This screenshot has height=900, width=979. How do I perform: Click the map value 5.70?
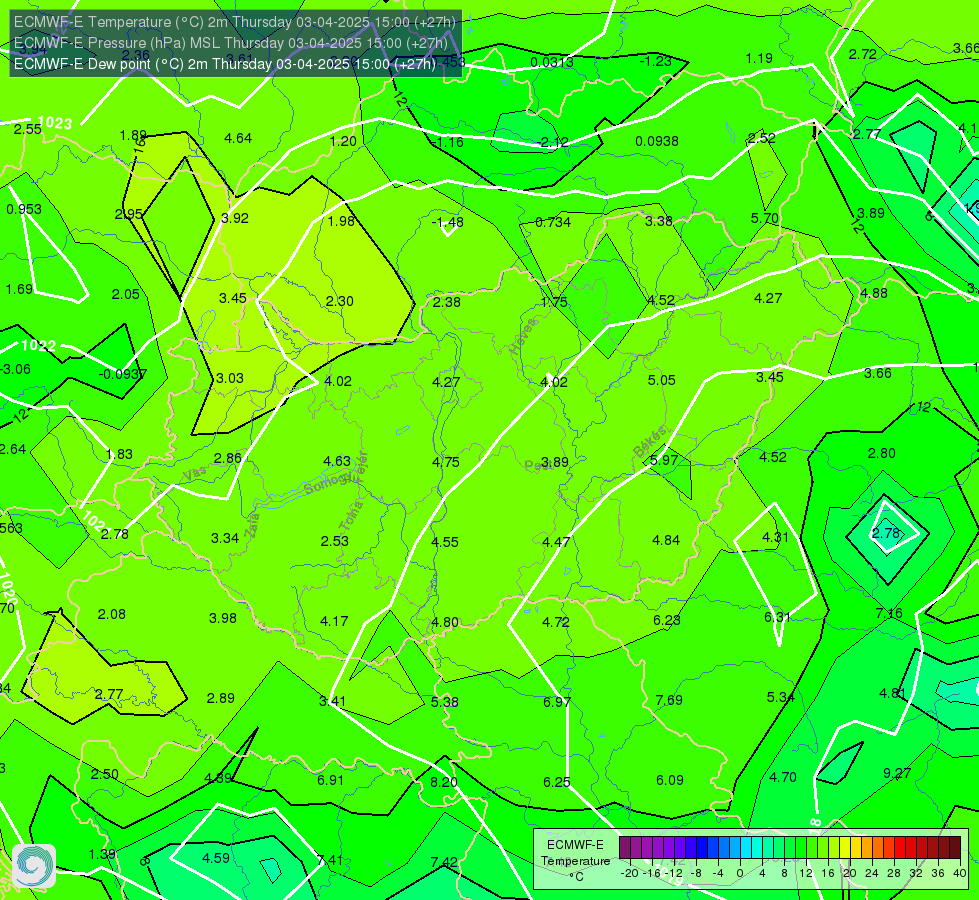tap(765, 218)
